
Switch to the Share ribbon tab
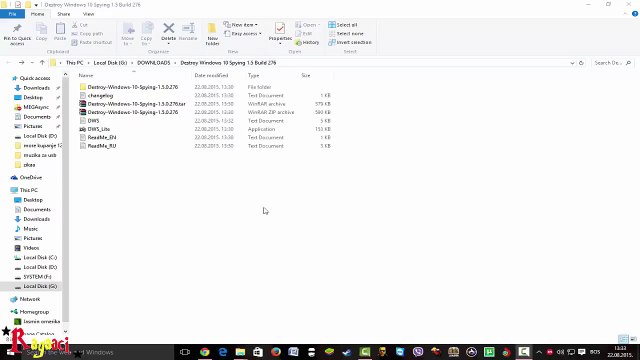[x=63, y=14]
